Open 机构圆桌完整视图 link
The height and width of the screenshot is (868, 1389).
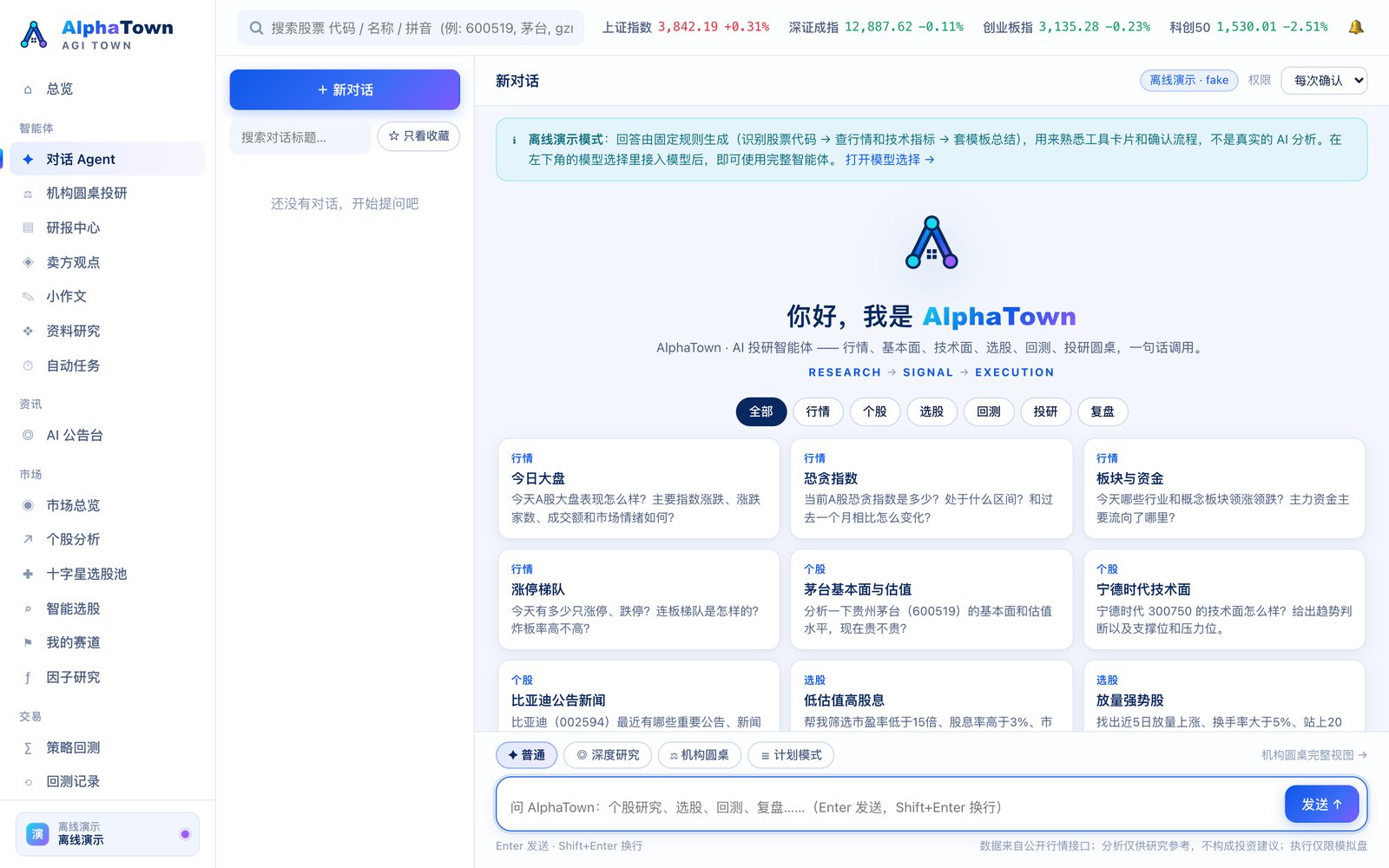[1314, 755]
